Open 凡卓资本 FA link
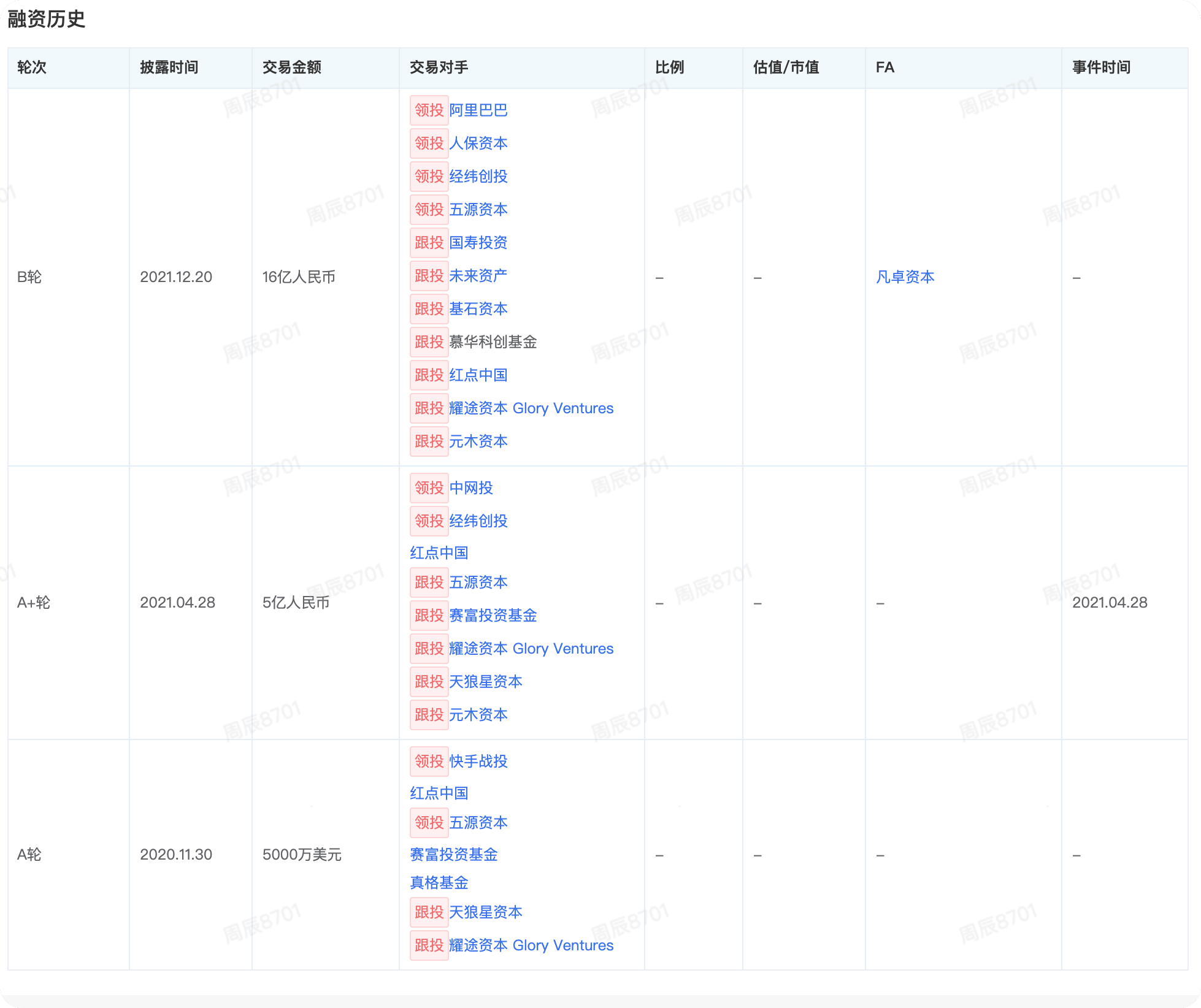Image resolution: width=1201 pixels, height=1008 pixels. click(x=905, y=277)
